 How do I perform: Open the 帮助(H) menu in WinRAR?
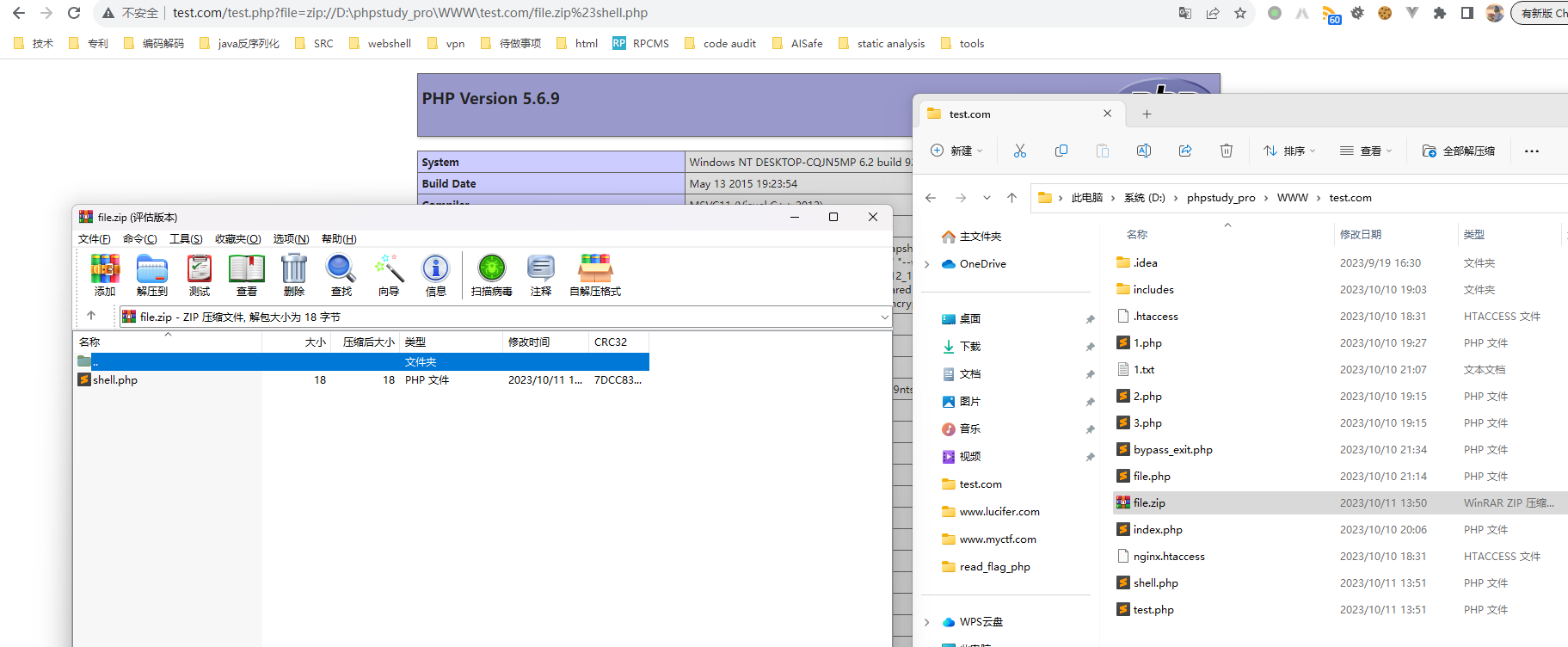tap(339, 238)
